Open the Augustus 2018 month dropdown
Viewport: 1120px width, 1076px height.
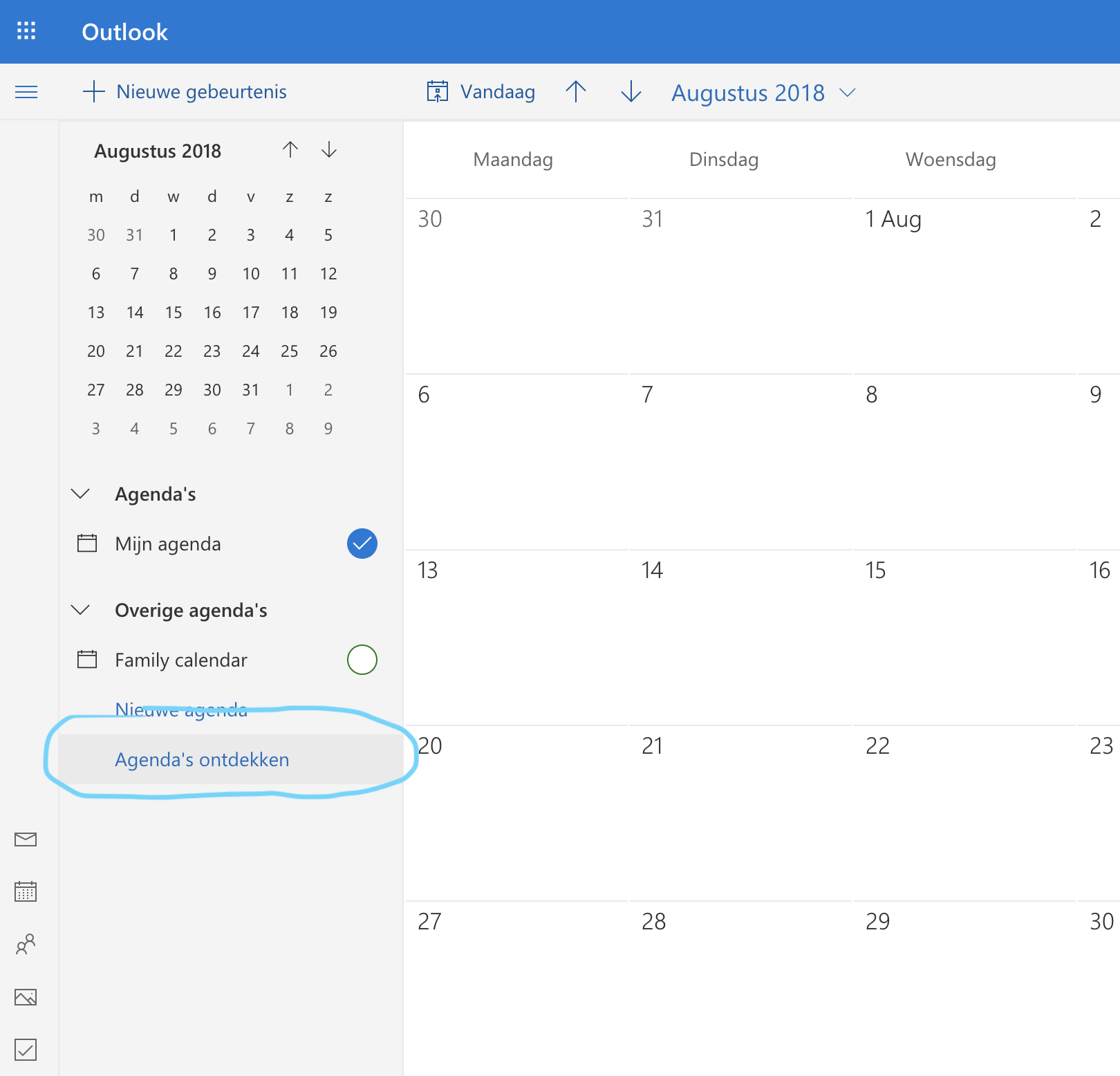tap(763, 93)
